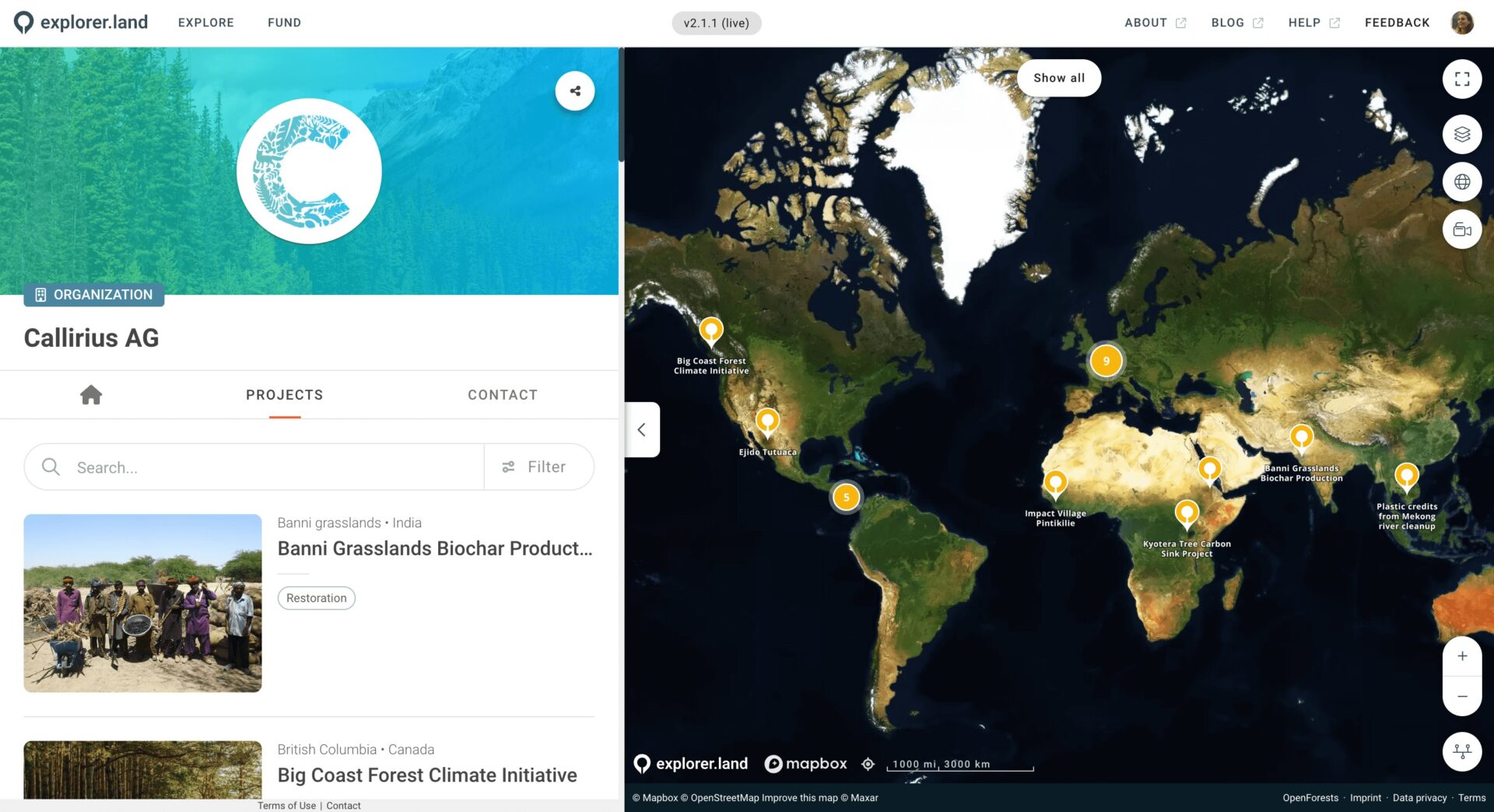Screen dimensions: 1494x812
Task: Switch the map globe projection
Action: [1462, 182]
